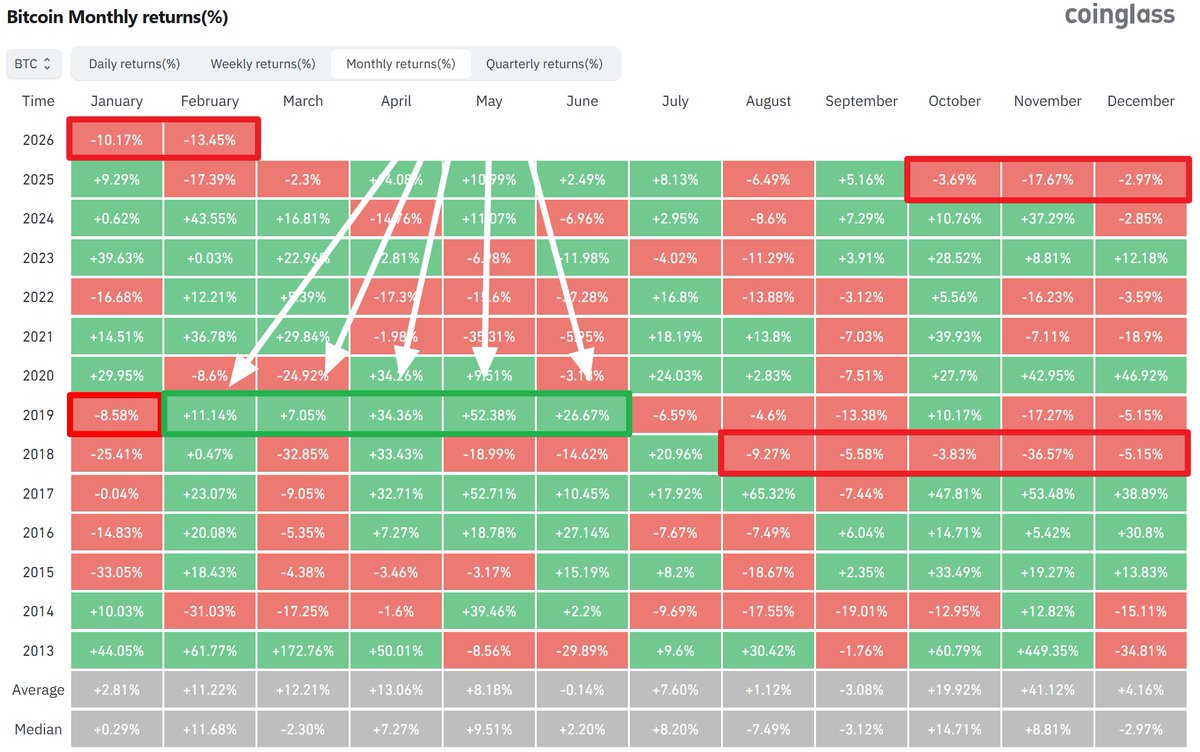Click the Average row label

coord(38,689)
